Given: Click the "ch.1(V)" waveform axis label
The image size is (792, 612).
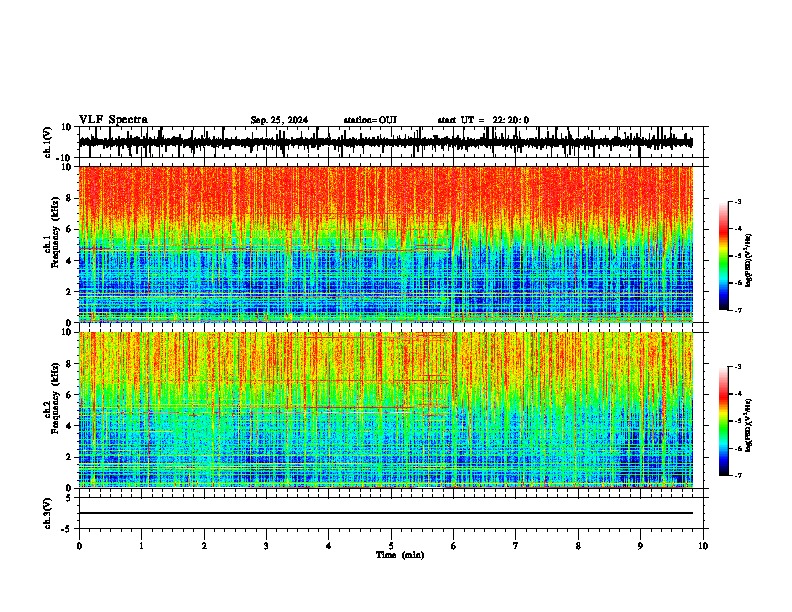Looking at the screenshot, I should [48, 142].
